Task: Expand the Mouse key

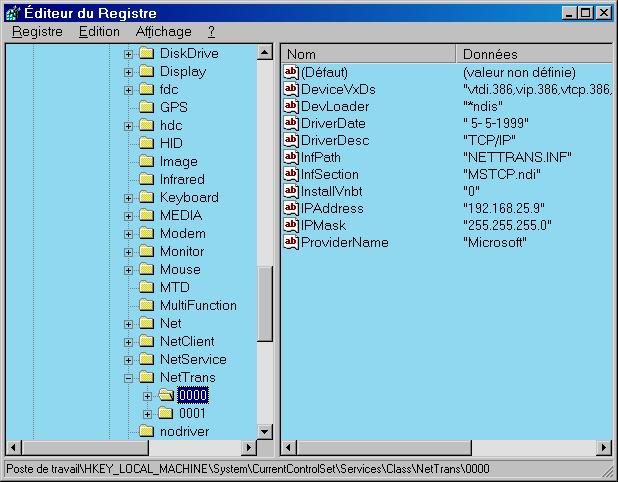Action: [x=128, y=270]
